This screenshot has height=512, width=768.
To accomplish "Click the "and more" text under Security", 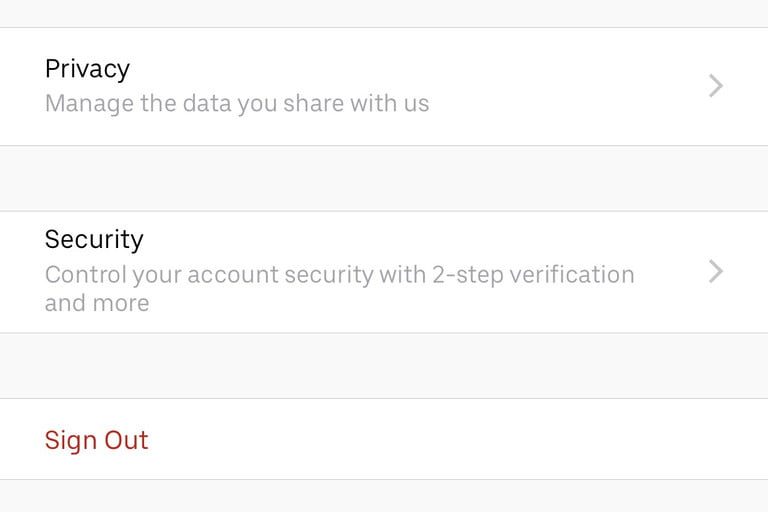I will click(x=97, y=303).
